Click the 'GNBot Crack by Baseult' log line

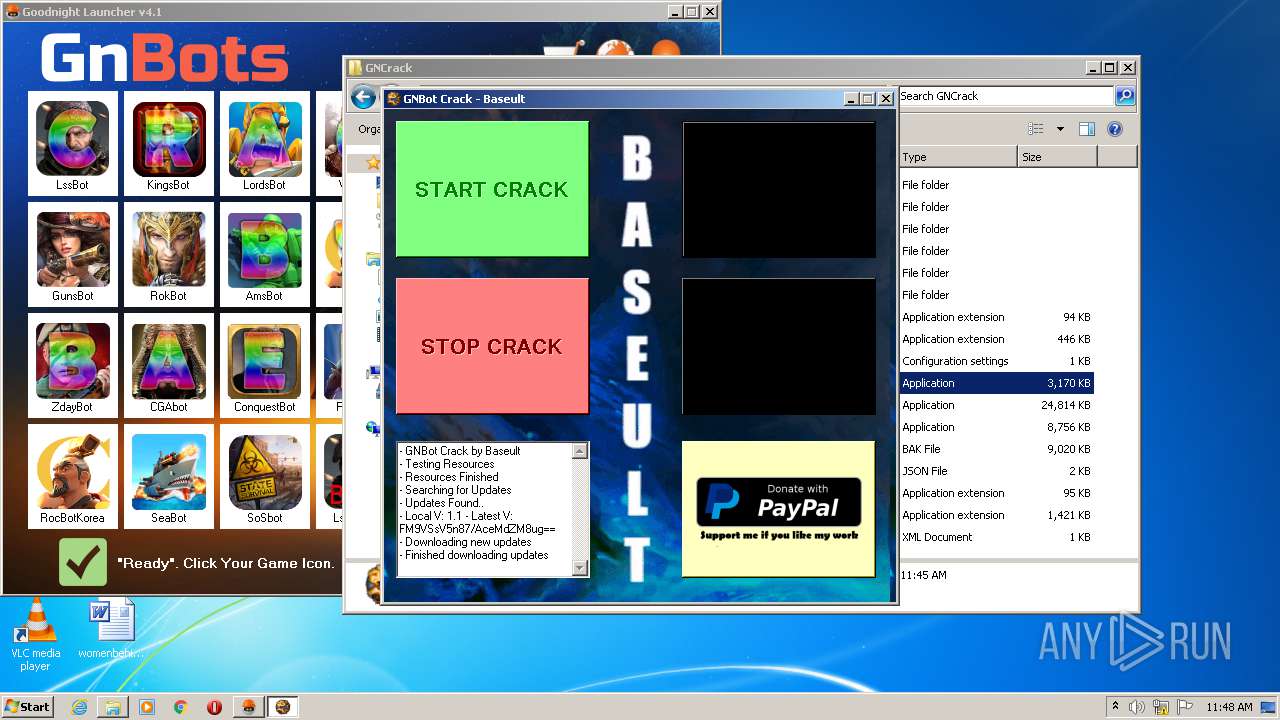(x=460, y=451)
